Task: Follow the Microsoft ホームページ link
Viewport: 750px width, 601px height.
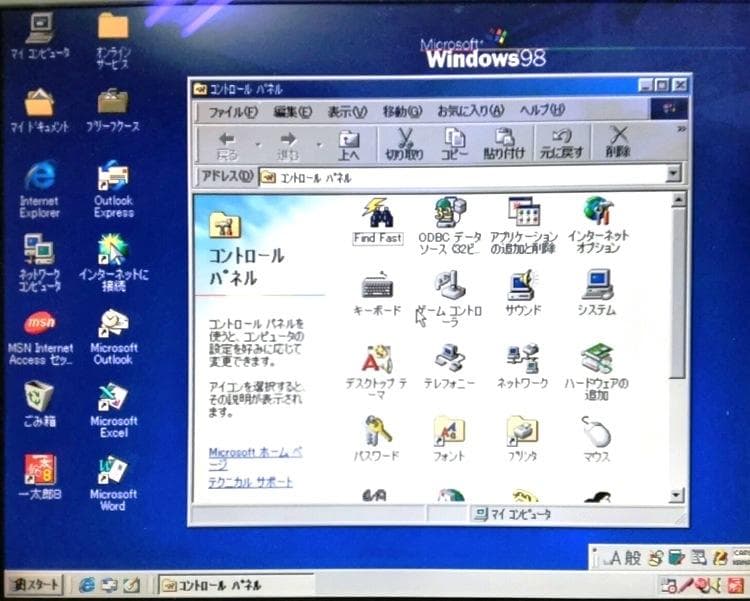Action: pyautogui.click(x=255, y=458)
